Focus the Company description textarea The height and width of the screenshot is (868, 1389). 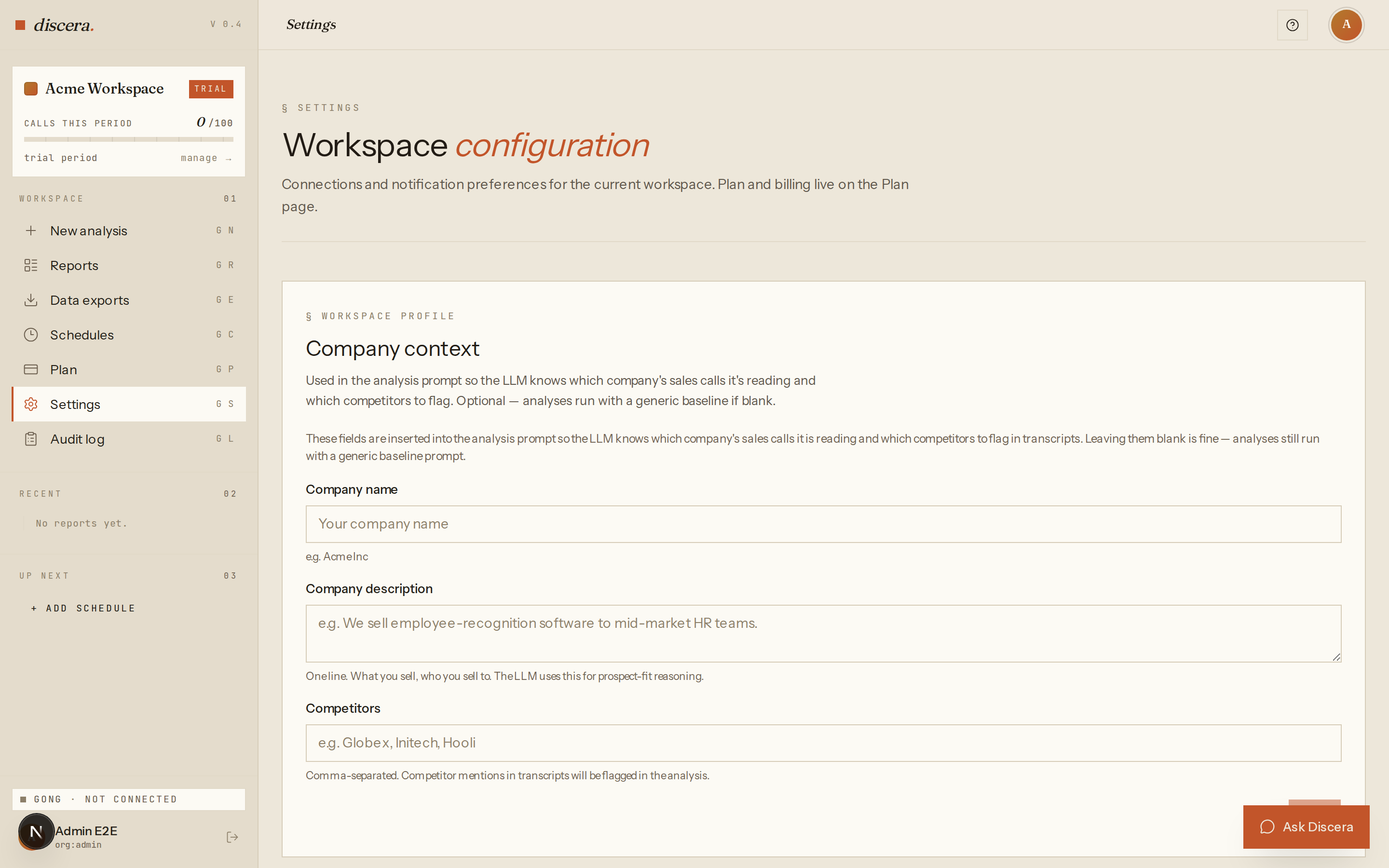(823, 633)
